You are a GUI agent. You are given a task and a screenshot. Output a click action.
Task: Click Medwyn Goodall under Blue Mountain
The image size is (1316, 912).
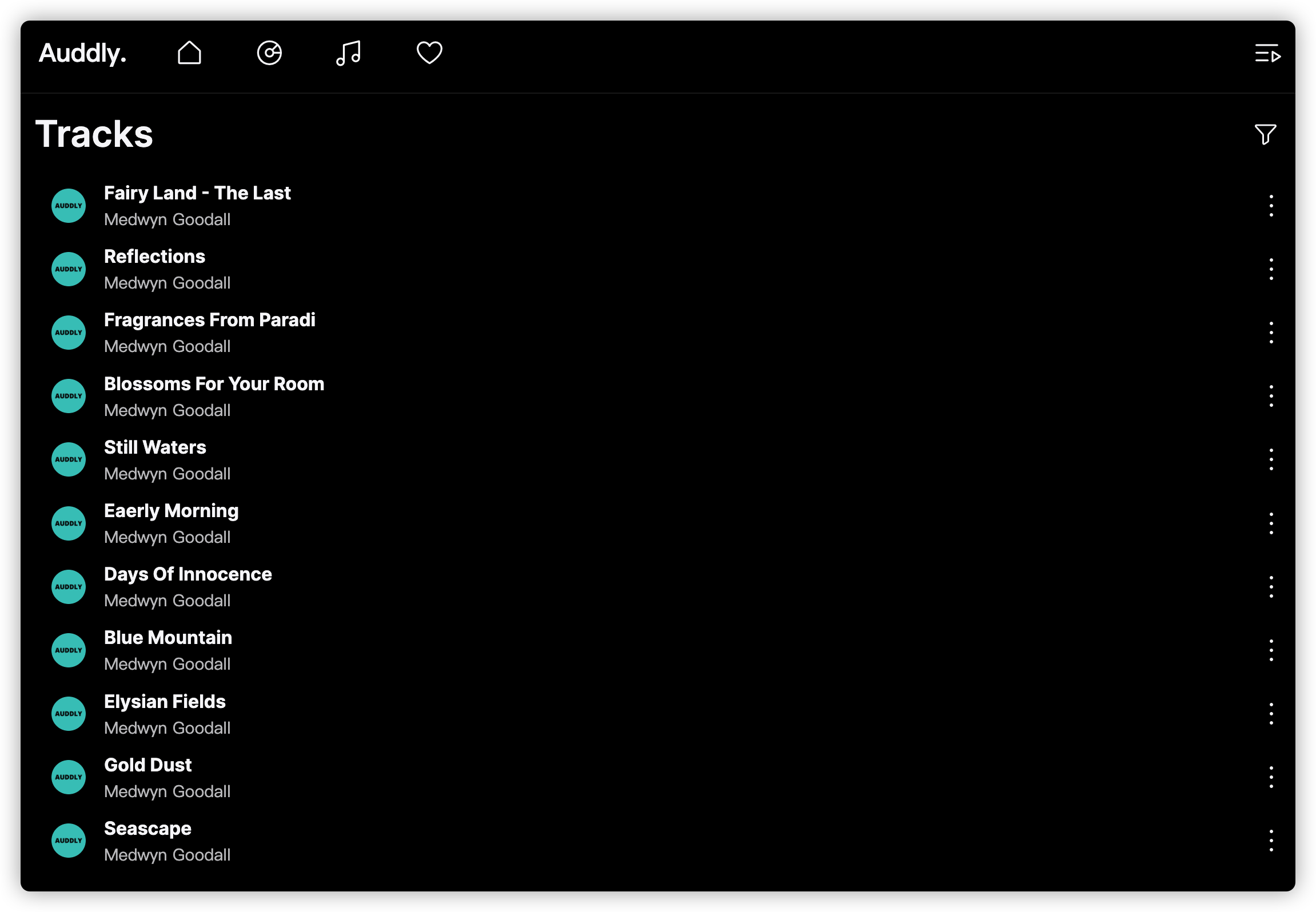[167, 665]
